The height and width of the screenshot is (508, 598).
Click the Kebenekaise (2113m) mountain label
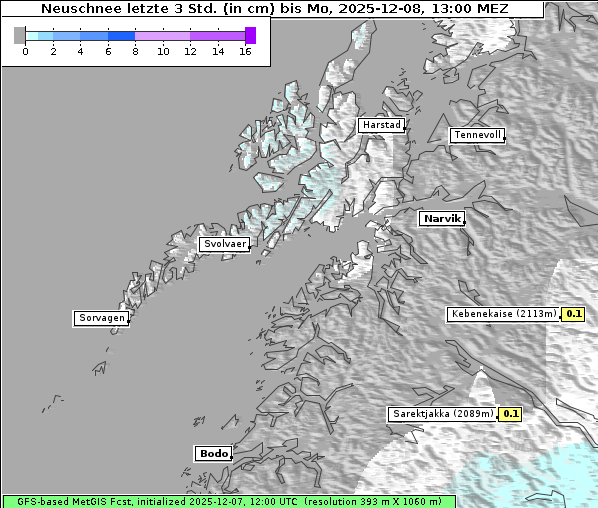click(503, 314)
